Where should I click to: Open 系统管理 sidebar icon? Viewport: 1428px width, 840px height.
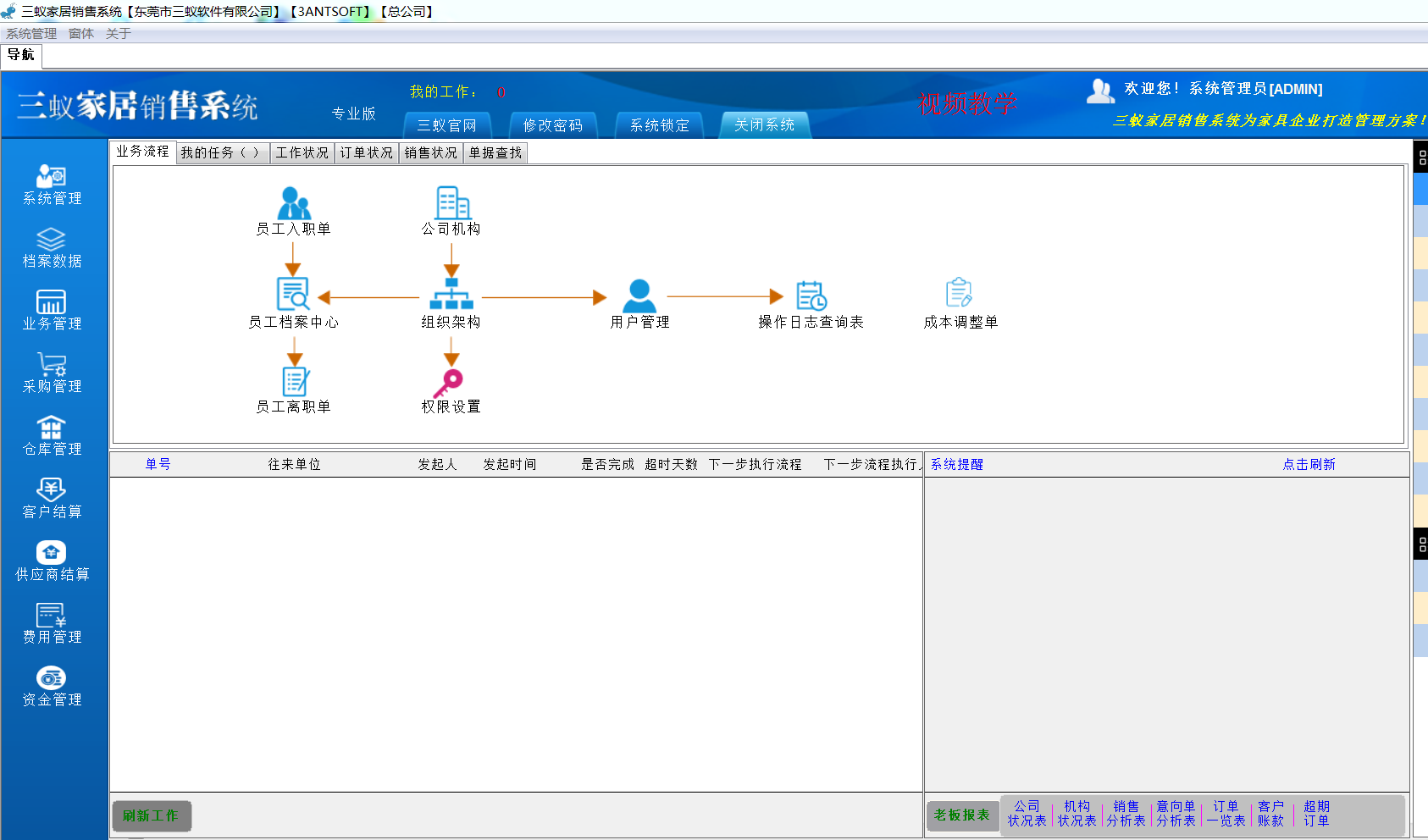(x=52, y=176)
